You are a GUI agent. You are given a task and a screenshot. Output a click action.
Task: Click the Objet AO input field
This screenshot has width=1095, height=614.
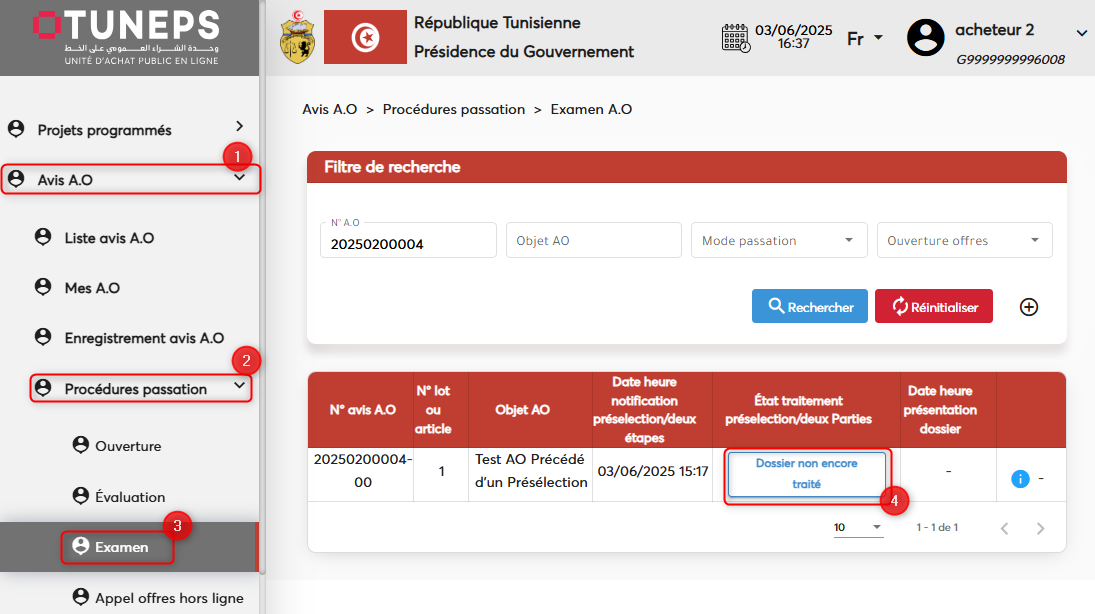[593, 240]
